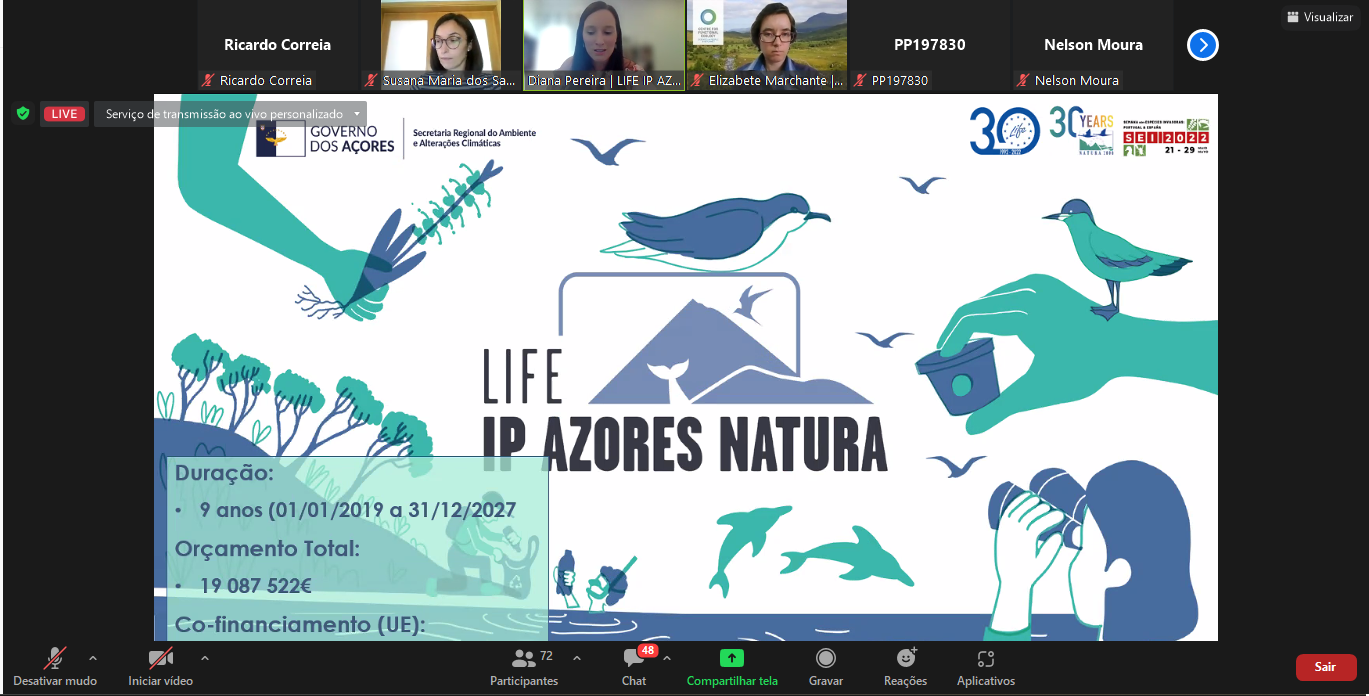The height and width of the screenshot is (696, 1369).
Task: Start recording with the Gravar button
Action: coord(826,659)
